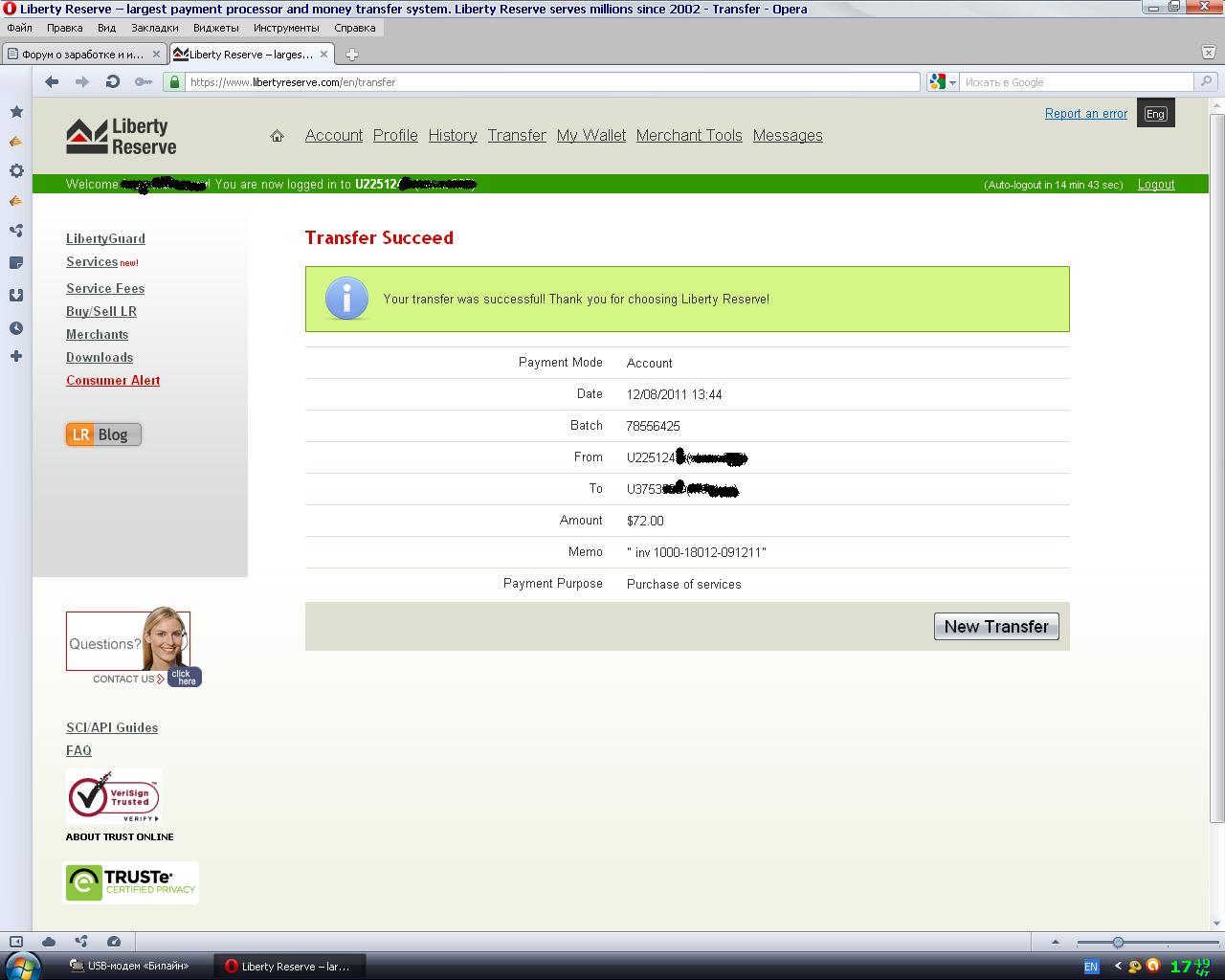Click the browser Back arrow button
Image resolution: width=1225 pixels, height=980 pixels.
[52, 82]
